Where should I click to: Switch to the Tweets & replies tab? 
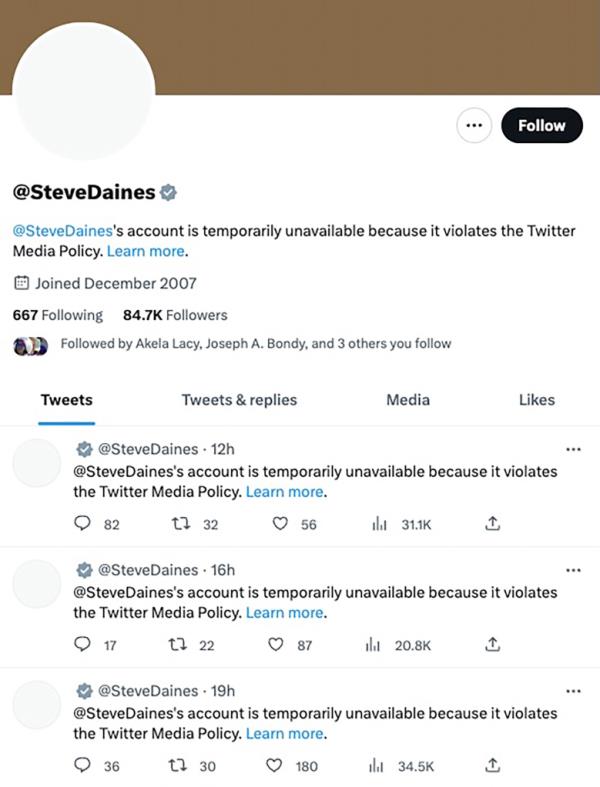click(x=239, y=400)
